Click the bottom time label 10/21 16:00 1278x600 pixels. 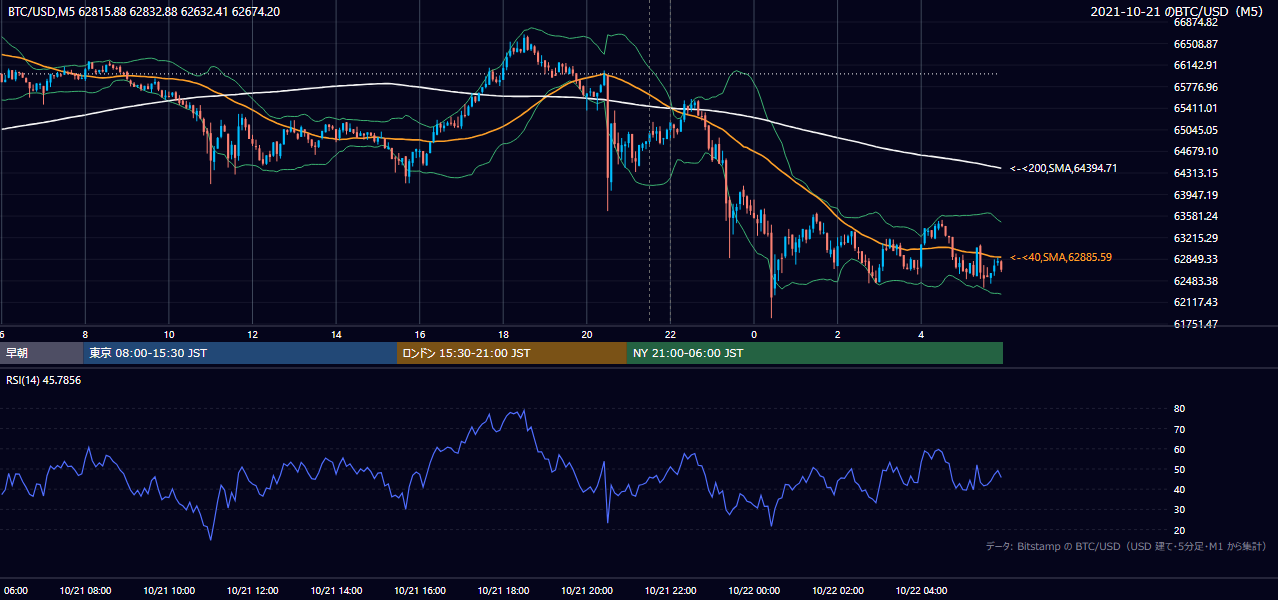pyautogui.click(x=420, y=591)
